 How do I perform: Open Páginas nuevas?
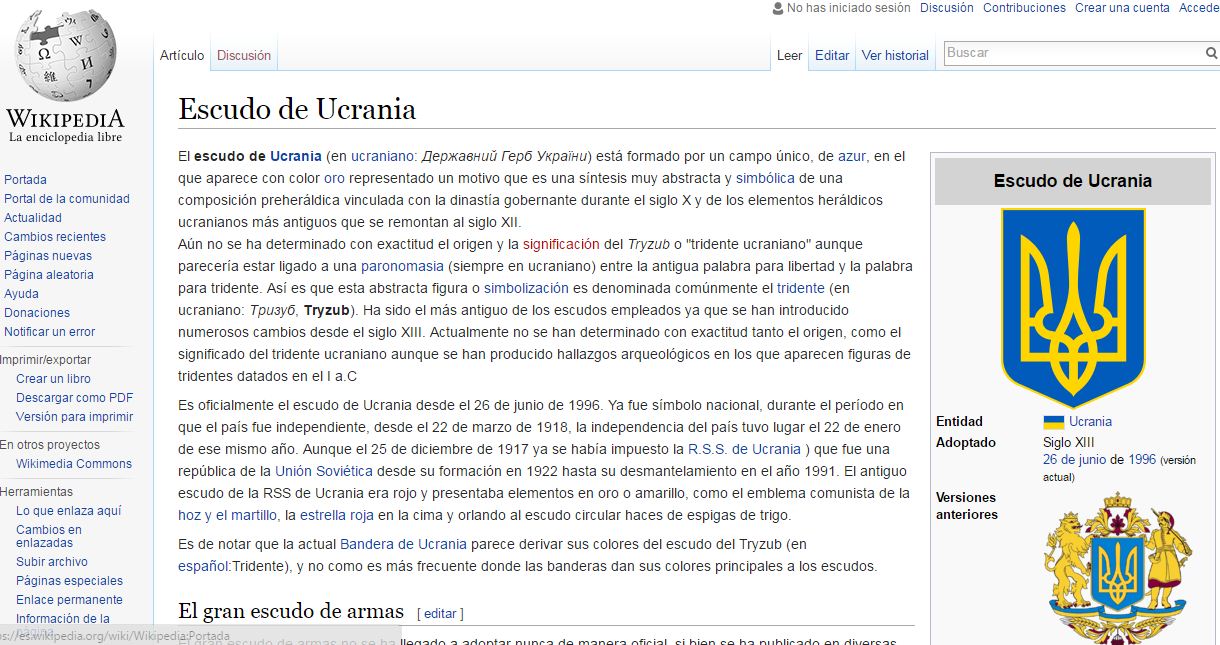tap(48, 256)
